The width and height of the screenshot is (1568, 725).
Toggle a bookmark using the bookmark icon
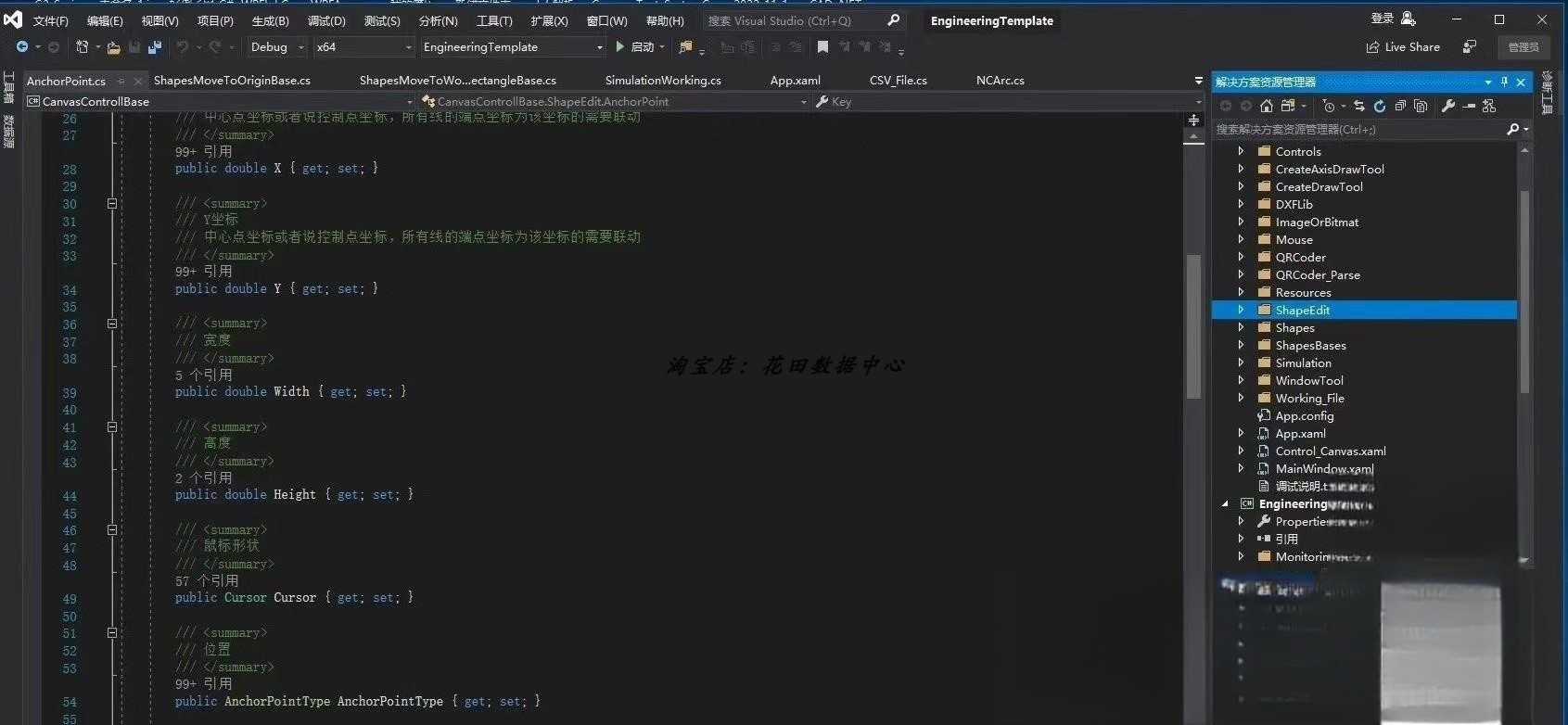pyautogui.click(x=822, y=47)
